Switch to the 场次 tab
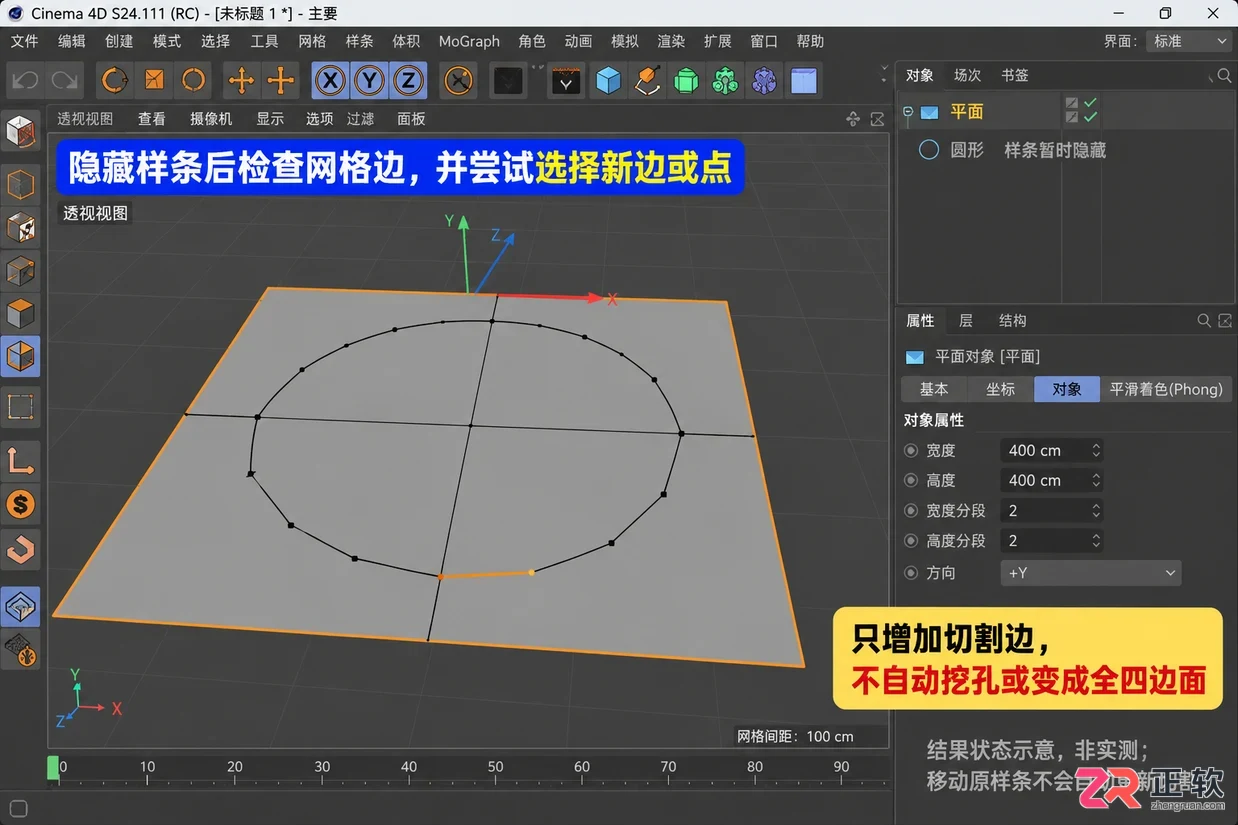 967,75
